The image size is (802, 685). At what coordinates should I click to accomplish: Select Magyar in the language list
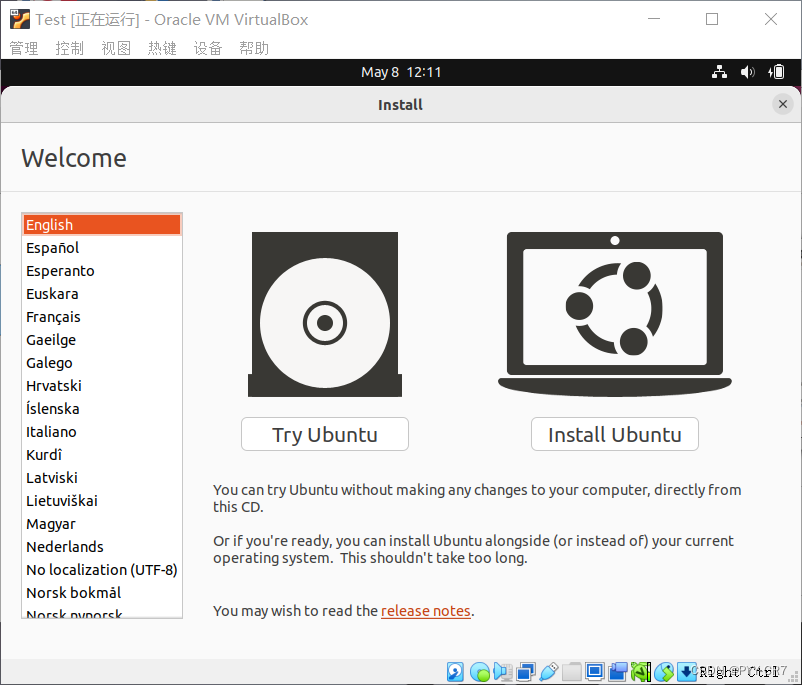[102, 524]
